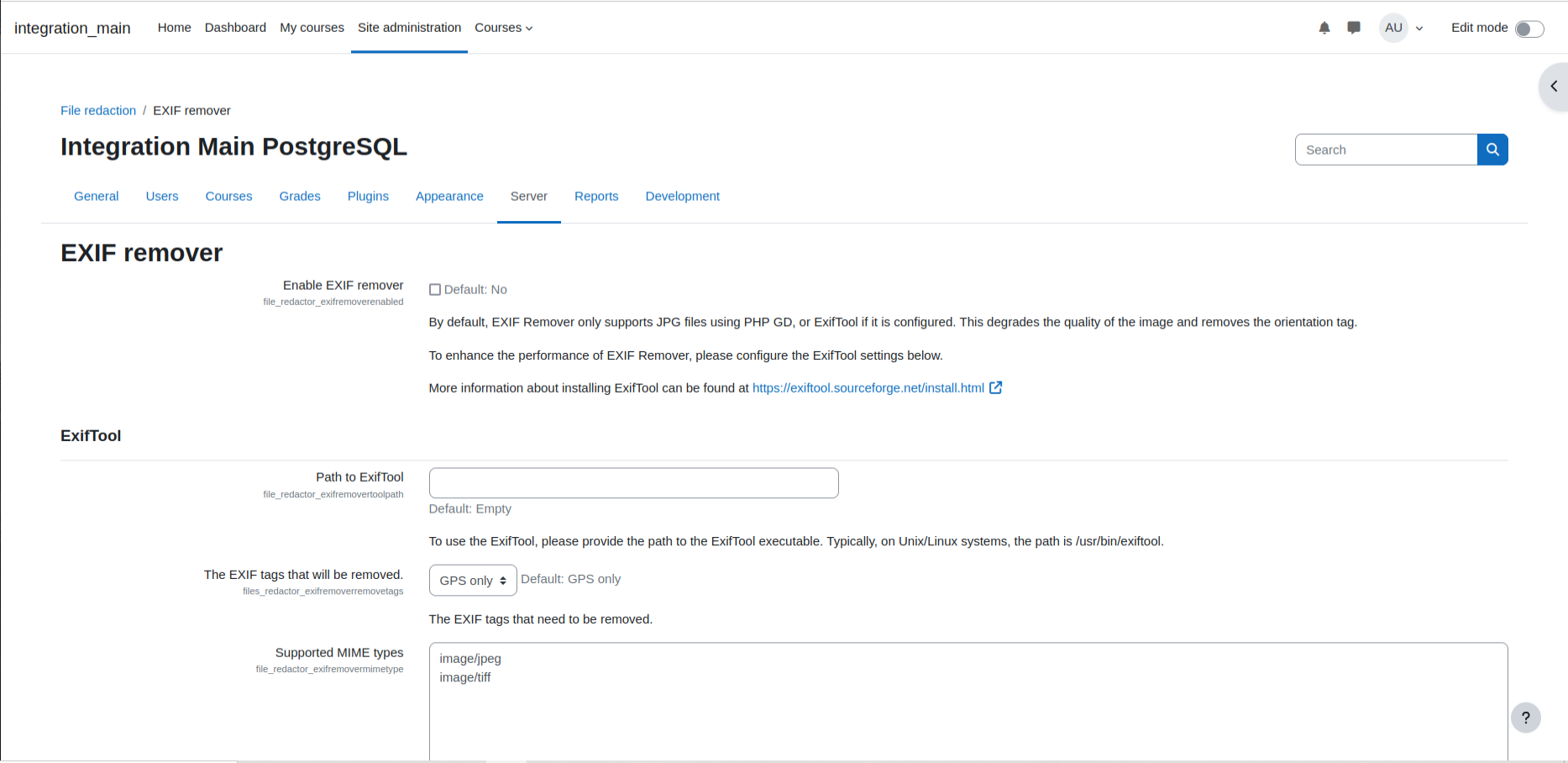Switch to the Server tab

tap(529, 196)
